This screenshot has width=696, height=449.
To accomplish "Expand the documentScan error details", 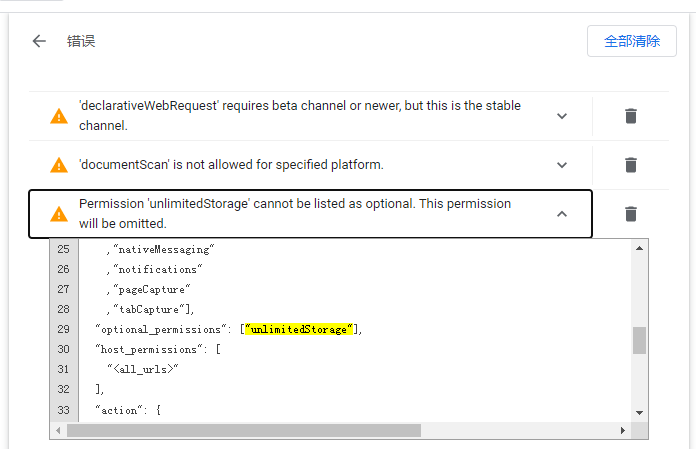I will click(562, 165).
